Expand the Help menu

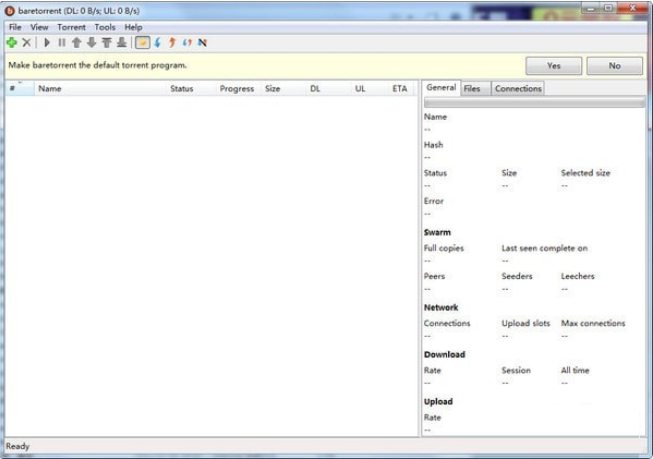133,27
